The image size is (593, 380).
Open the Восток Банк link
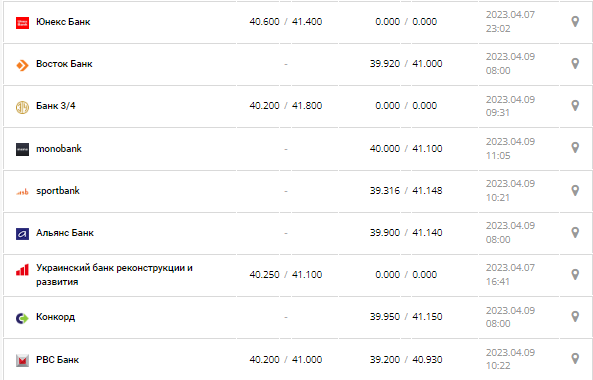click(64, 64)
